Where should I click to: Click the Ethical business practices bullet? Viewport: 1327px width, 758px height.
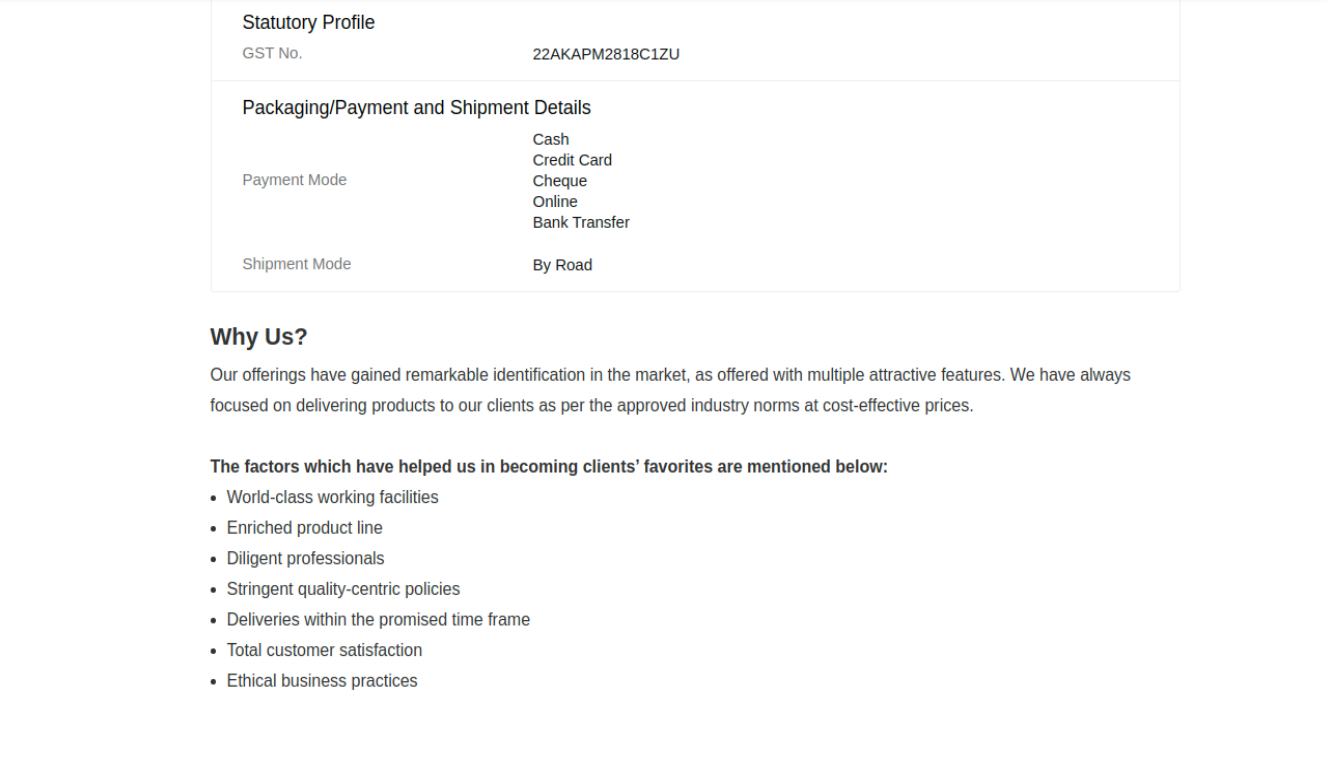(322, 681)
